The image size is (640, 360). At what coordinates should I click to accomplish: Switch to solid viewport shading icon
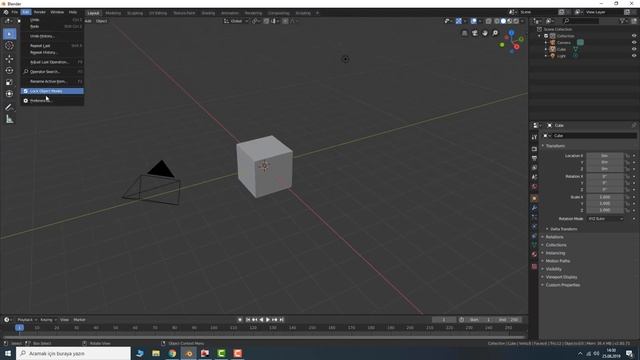click(503, 21)
